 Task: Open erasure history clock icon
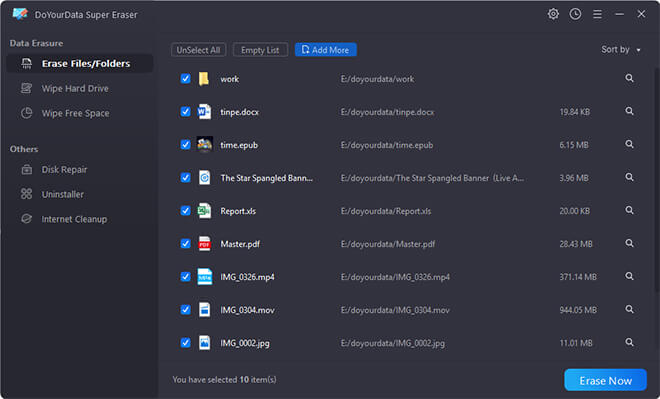575,14
